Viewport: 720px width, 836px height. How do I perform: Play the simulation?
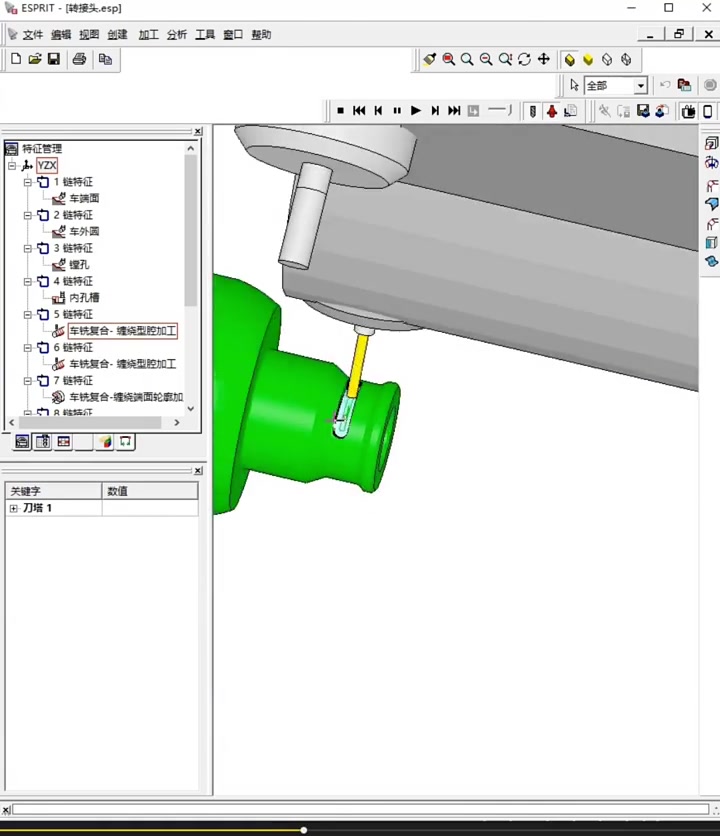pyautogui.click(x=416, y=111)
